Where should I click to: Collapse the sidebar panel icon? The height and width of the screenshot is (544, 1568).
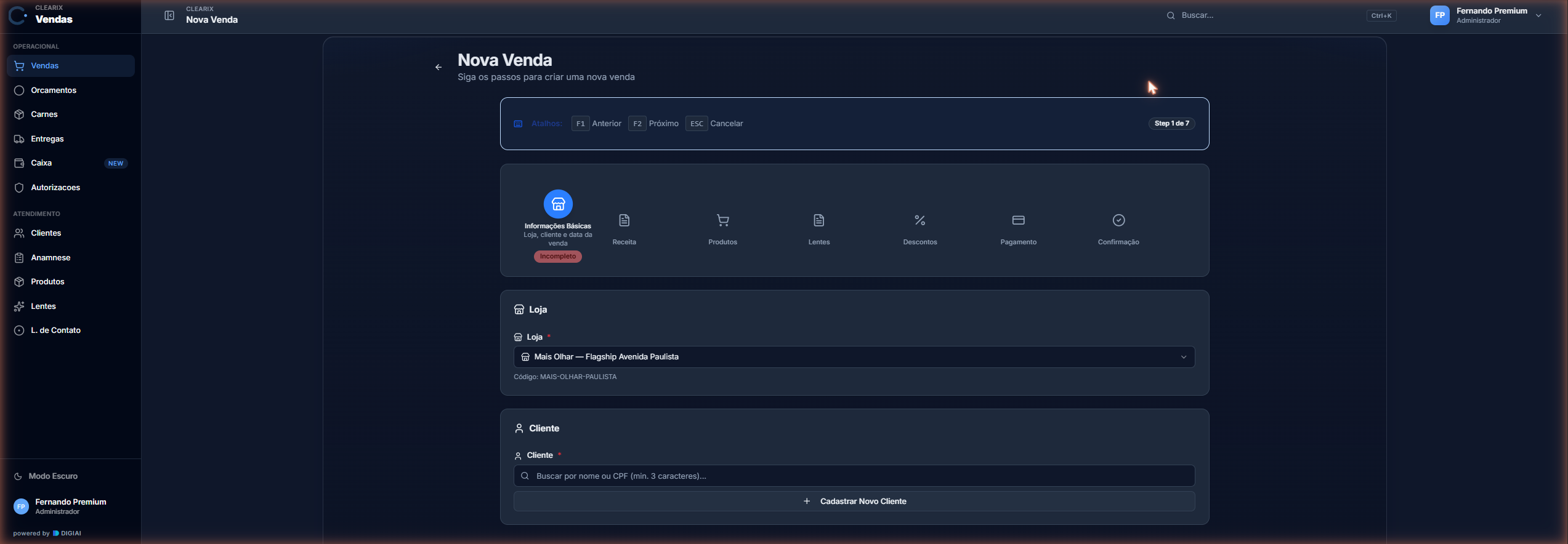click(x=169, y=15)
